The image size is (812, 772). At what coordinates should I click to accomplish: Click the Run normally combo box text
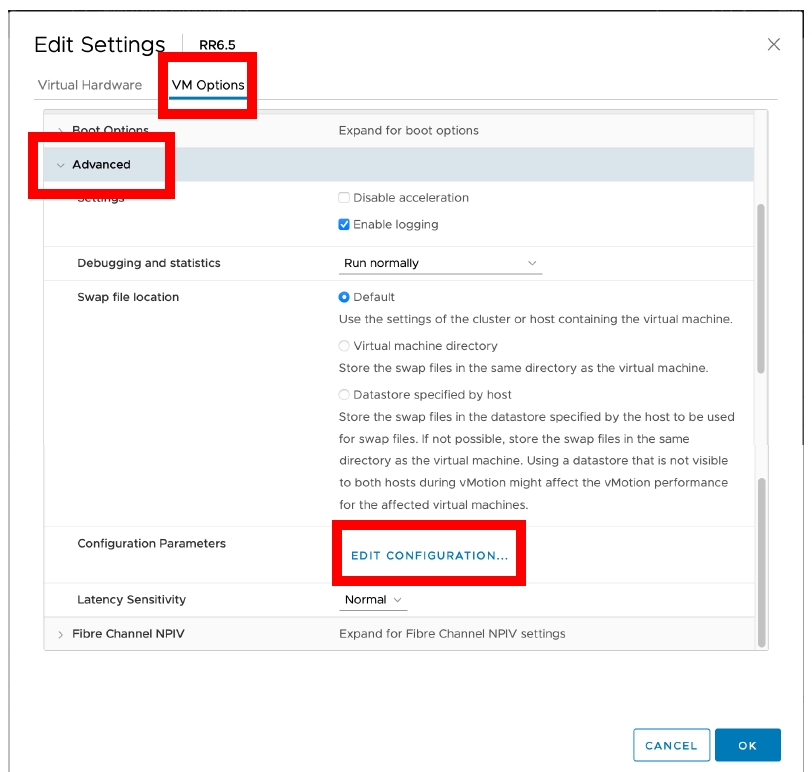pos(381,263)
